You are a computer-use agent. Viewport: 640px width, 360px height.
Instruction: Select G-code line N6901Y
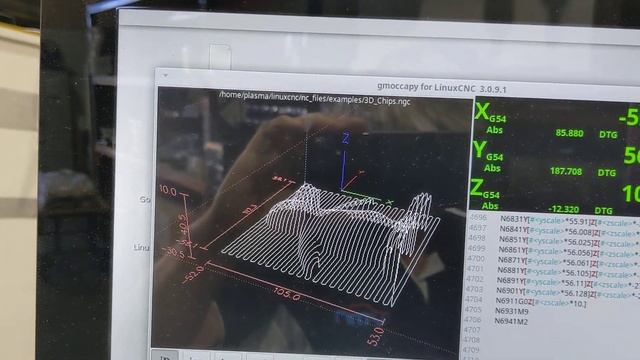[567, 293]
